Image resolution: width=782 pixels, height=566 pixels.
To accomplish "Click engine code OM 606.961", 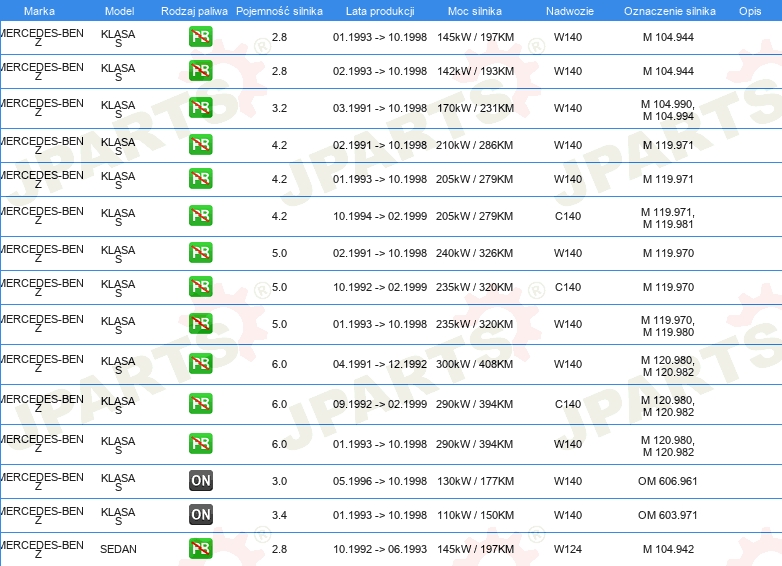I will [x=668, y=481].
